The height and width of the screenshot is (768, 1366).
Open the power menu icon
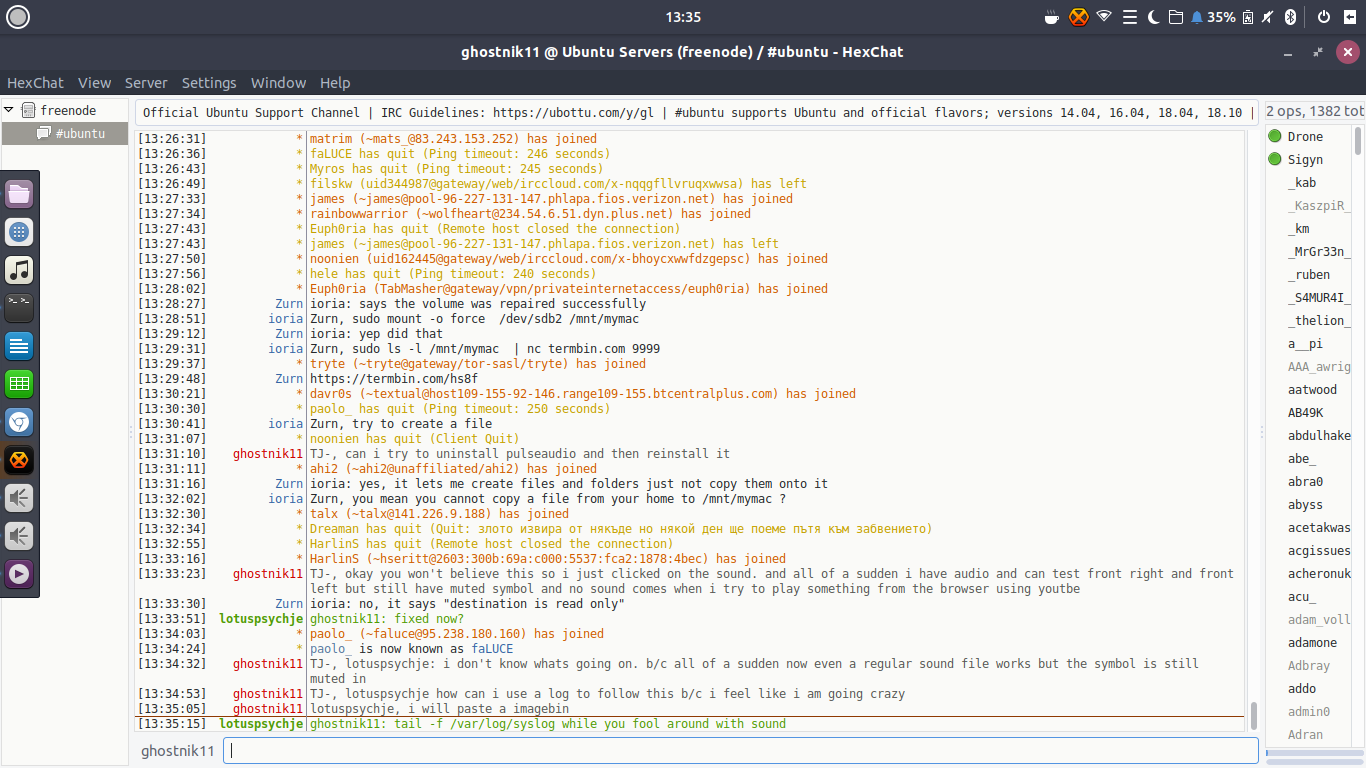pyautogui.click(x=1324, y=16)
